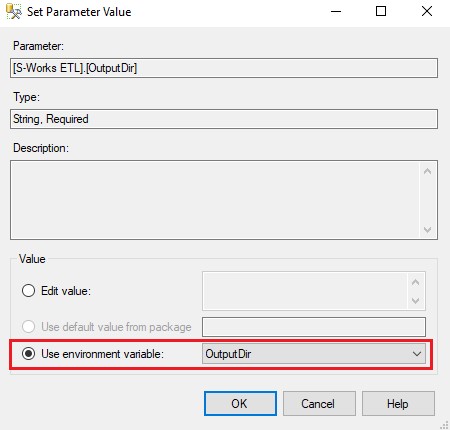The height and width of the screenshot is (430, 450).
Task: Click Use default value from package radio
Action: (x=28, y=327)
